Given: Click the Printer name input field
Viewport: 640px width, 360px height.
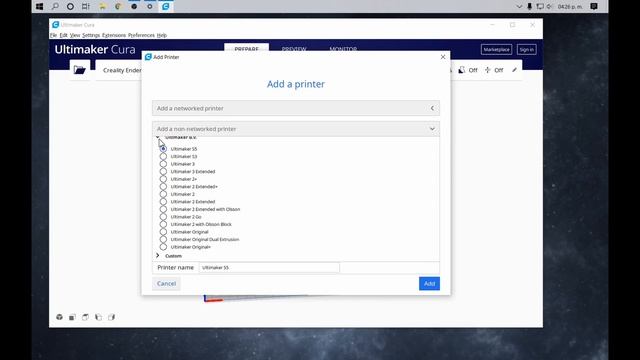Looking at the screenshot, I should pyautogui.click(x=269, y=267).
